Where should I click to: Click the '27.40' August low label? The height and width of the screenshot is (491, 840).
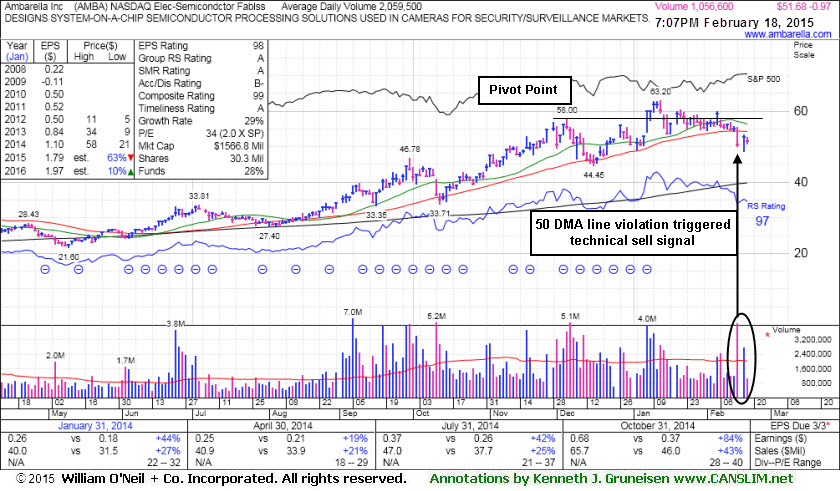[269, 236]
